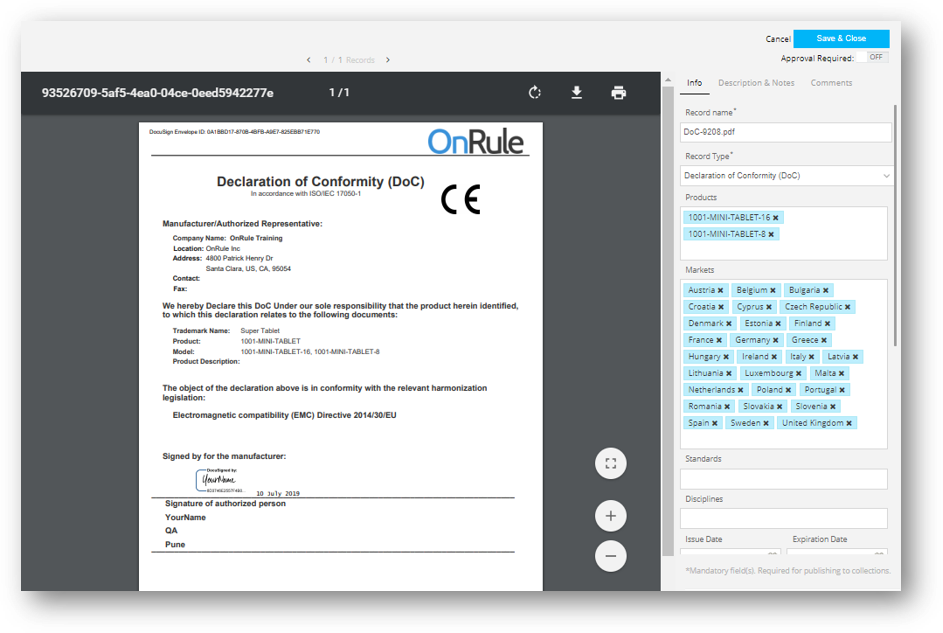The image size is (943, 633).
Task: Click the Super Tablet trademark name
Action: point(260,331)
